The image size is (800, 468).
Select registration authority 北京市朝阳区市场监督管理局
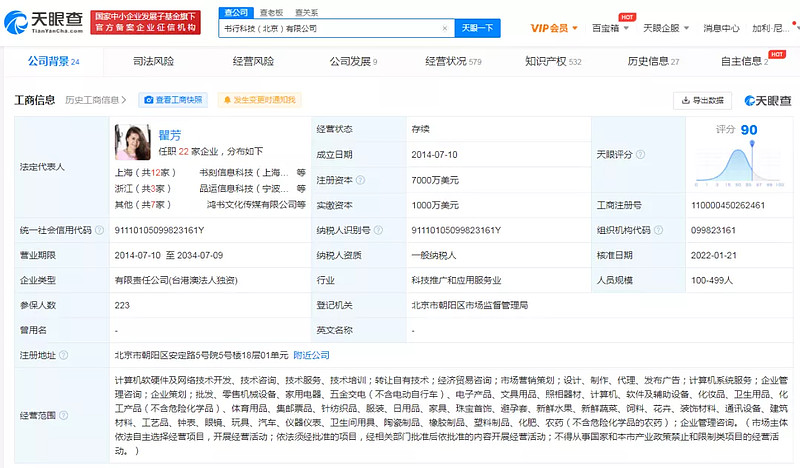pyautogui.click(x=469, y=305)
